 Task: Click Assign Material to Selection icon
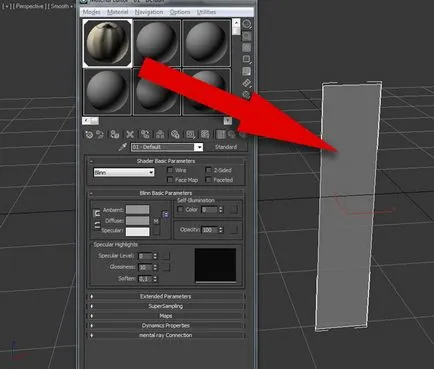click(x=115, y=134)
